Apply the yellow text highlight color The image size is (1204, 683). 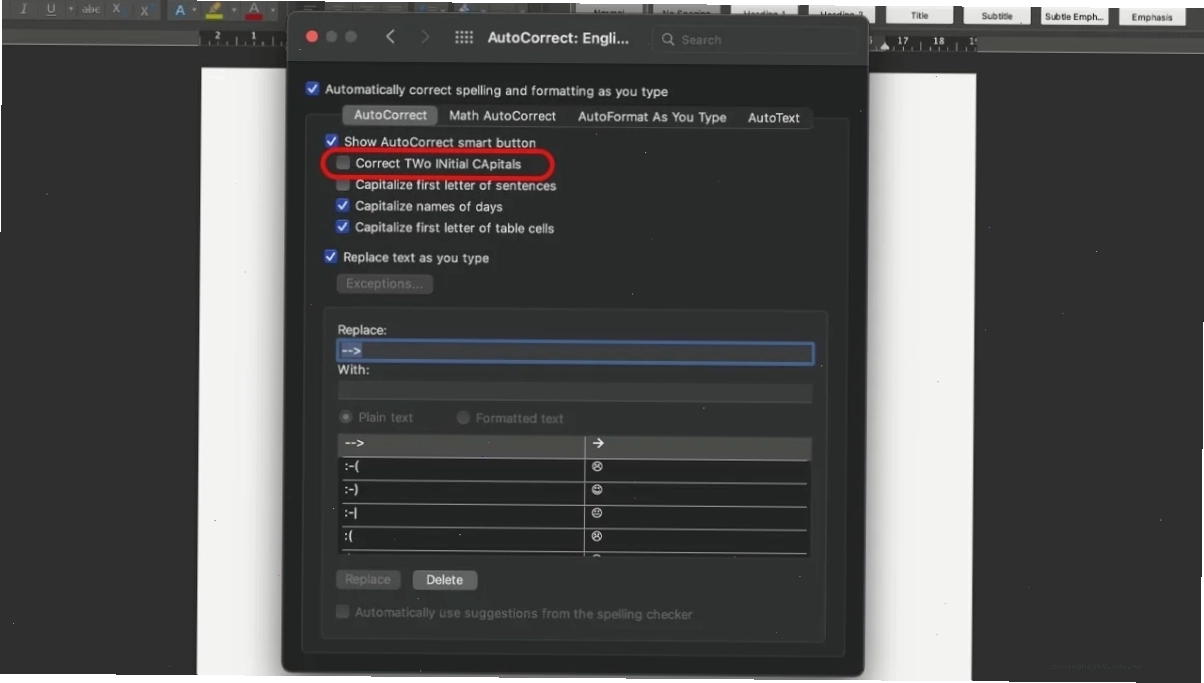[x=213, y=10]
